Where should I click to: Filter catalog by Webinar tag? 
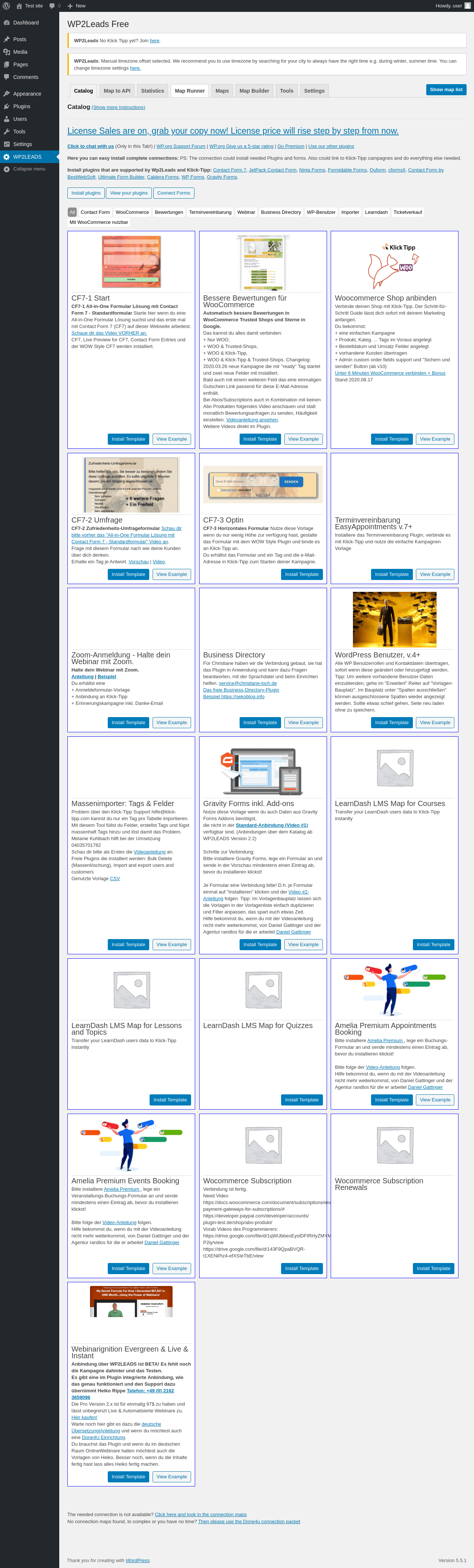[246, 212]
